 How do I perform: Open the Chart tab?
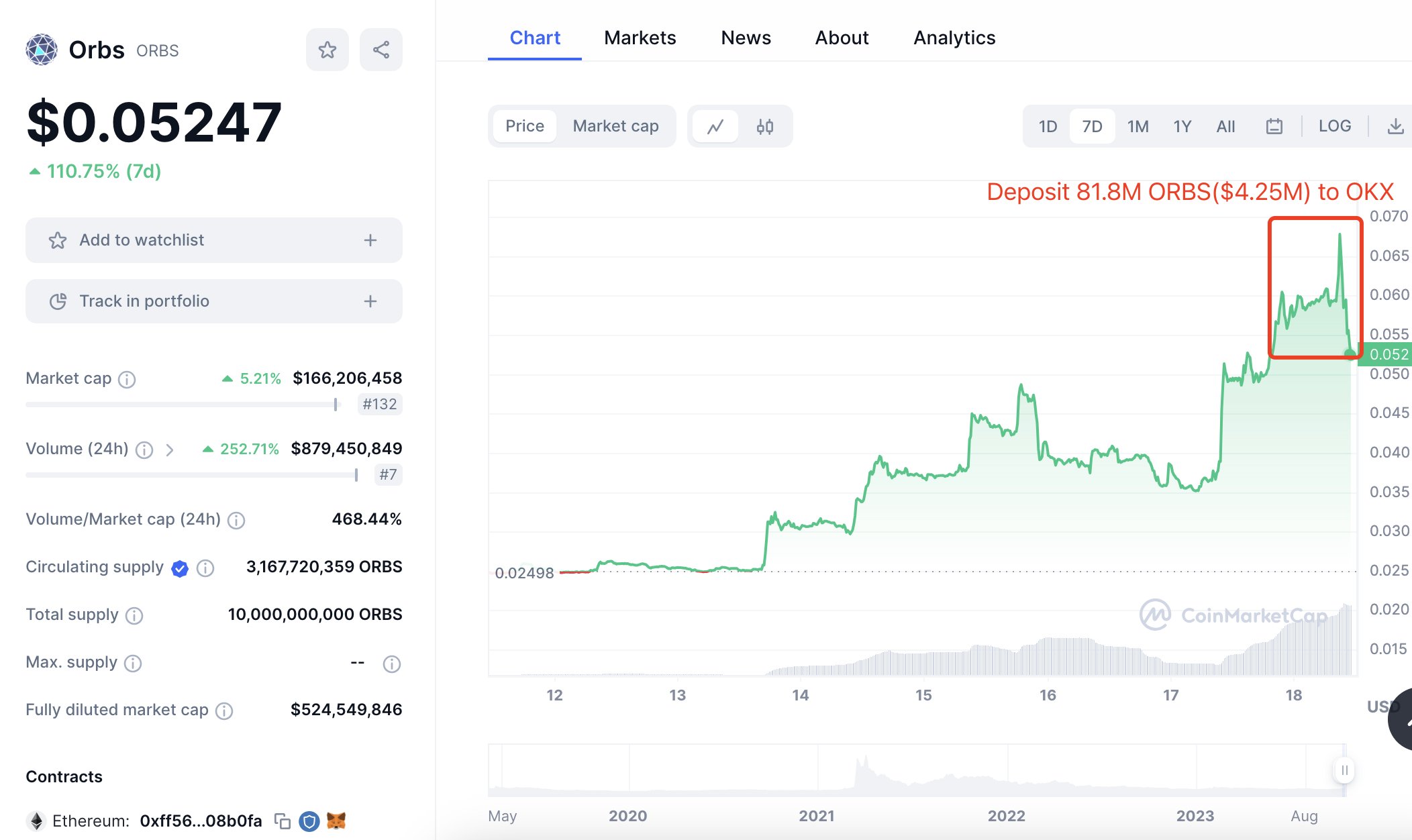tap(535, 38)
